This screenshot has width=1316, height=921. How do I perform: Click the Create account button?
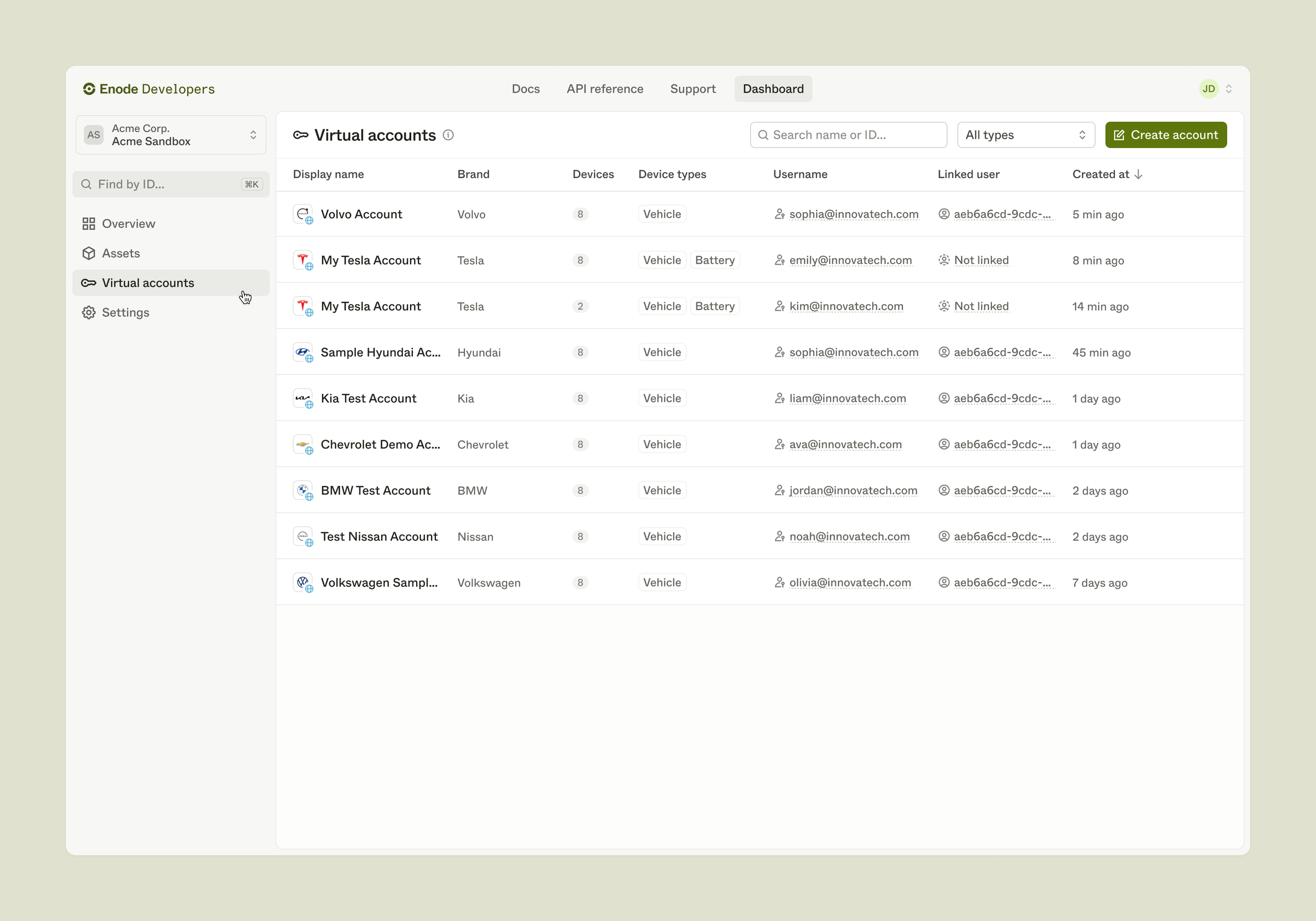(1166, 135)
